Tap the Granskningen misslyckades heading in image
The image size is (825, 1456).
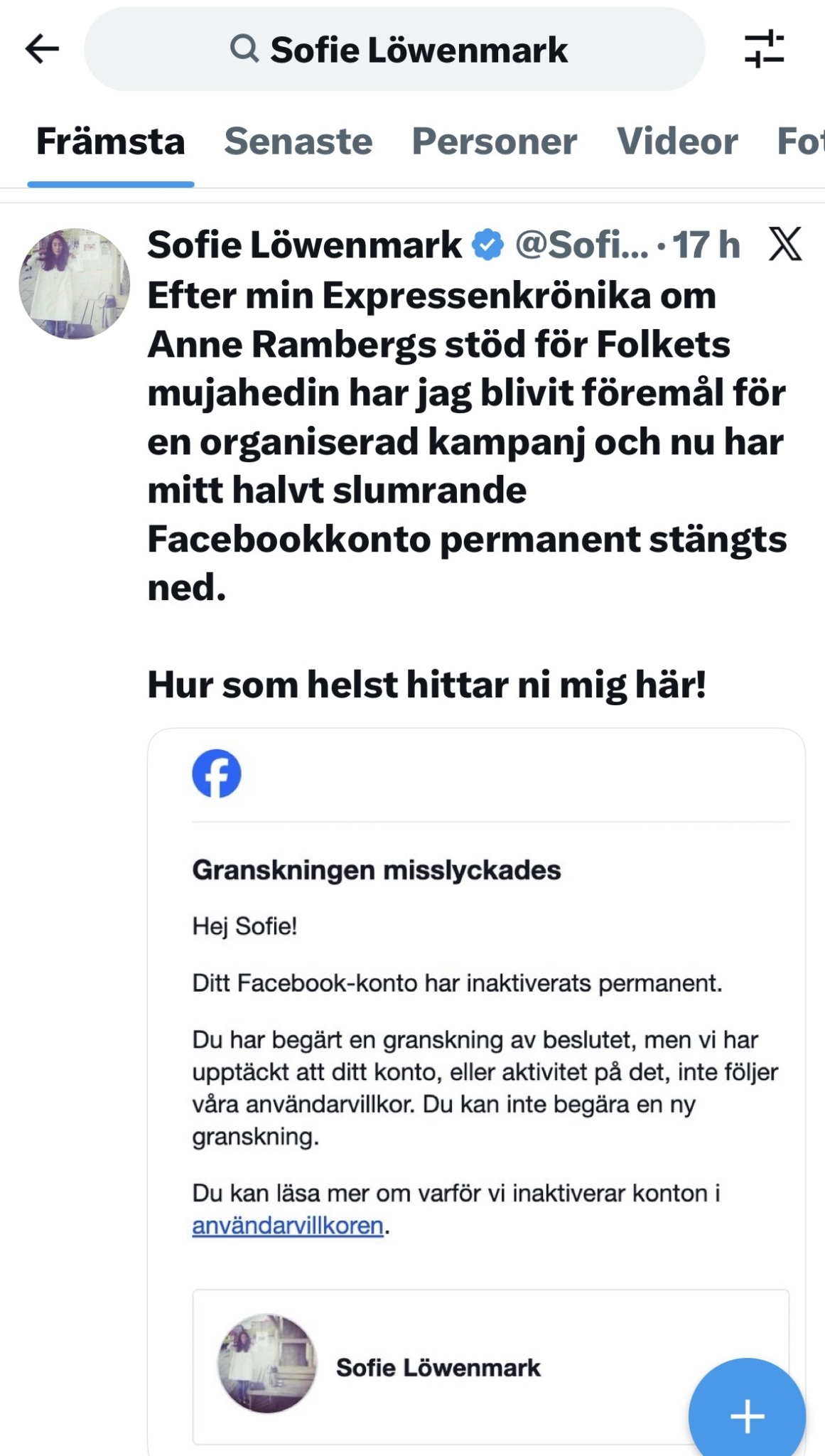[x=377, y=870]
